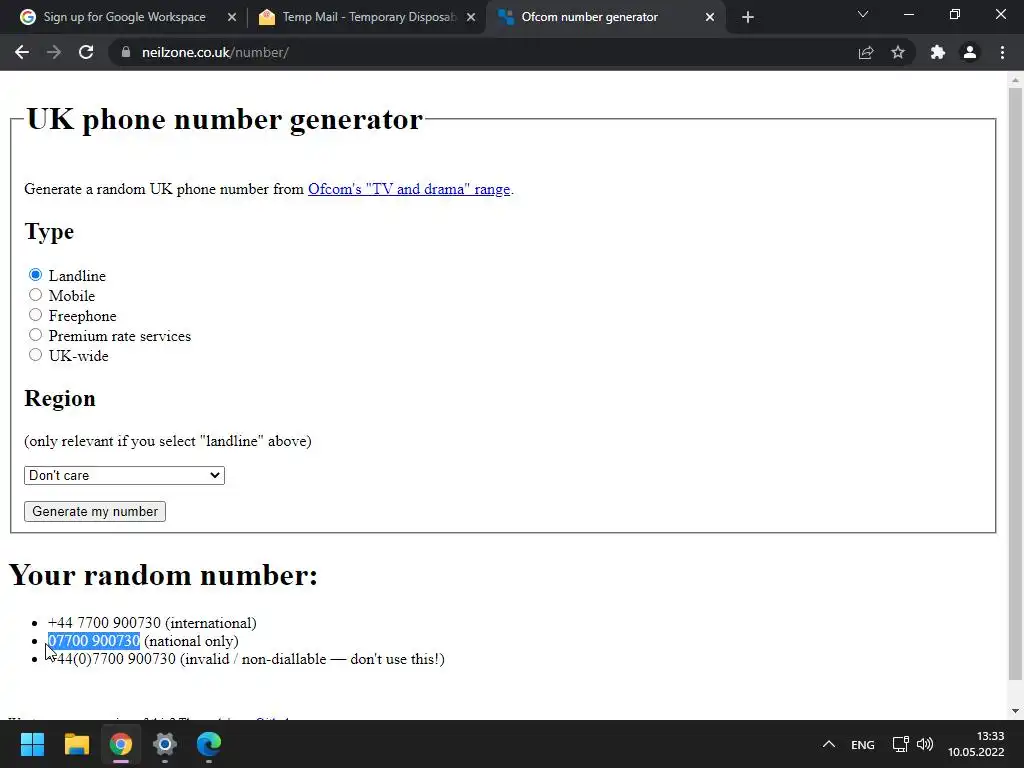Open the Windows Start menu

(x=32, y=744)
